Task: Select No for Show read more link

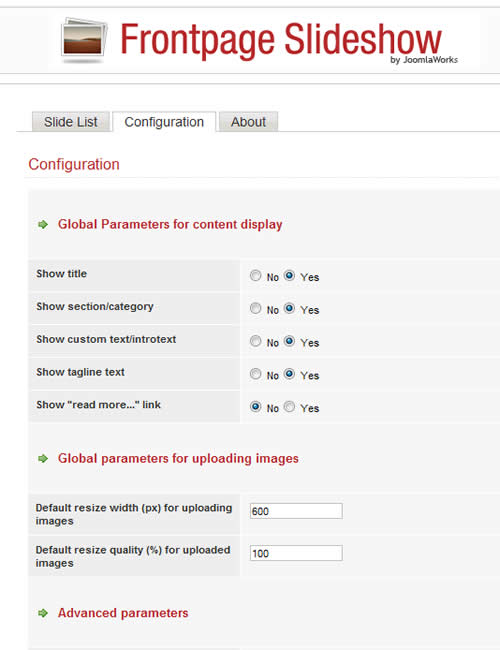Action: (x=255, y=407)
